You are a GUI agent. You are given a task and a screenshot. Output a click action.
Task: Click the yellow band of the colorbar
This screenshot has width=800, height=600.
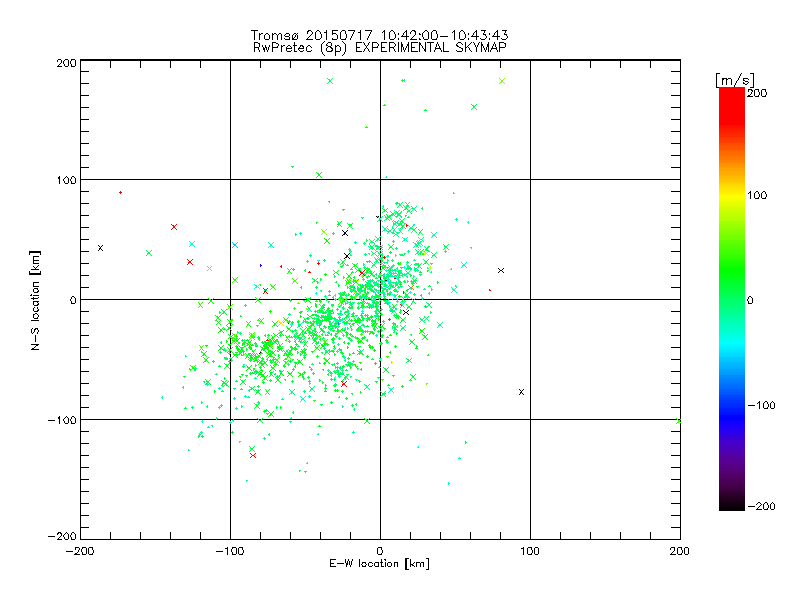732,196
